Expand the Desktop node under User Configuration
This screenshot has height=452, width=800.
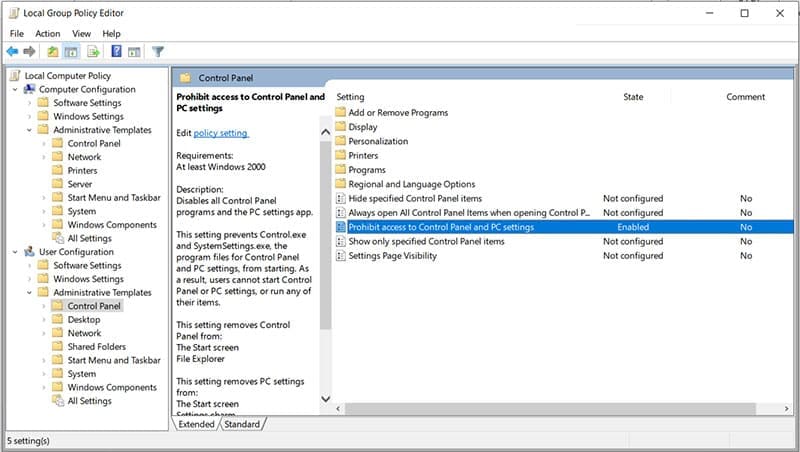(43, 320)
